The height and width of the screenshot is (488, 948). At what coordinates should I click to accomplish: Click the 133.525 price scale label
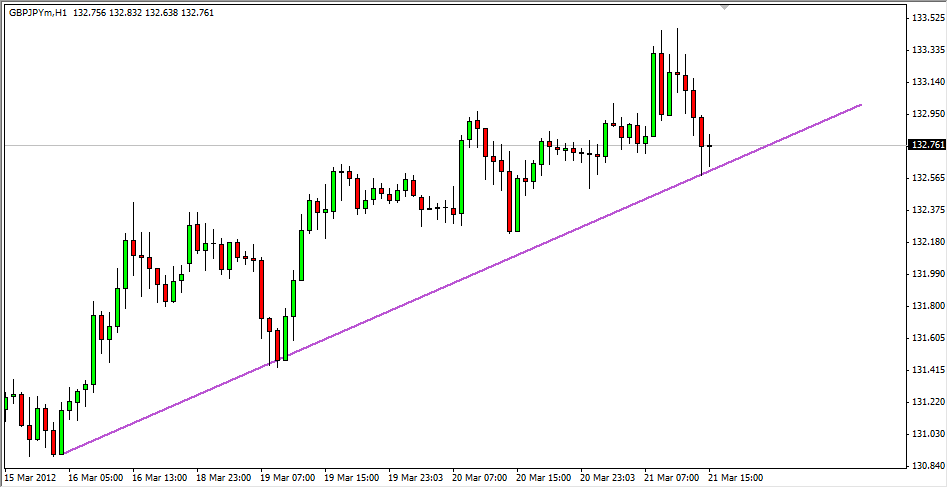pos(926,18)
